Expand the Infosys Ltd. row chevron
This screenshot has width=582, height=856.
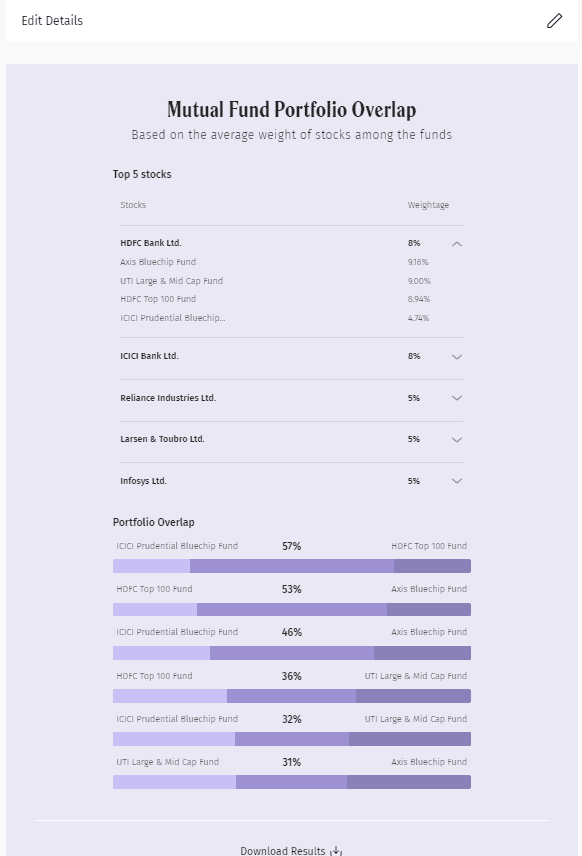[x=457, y=481]
